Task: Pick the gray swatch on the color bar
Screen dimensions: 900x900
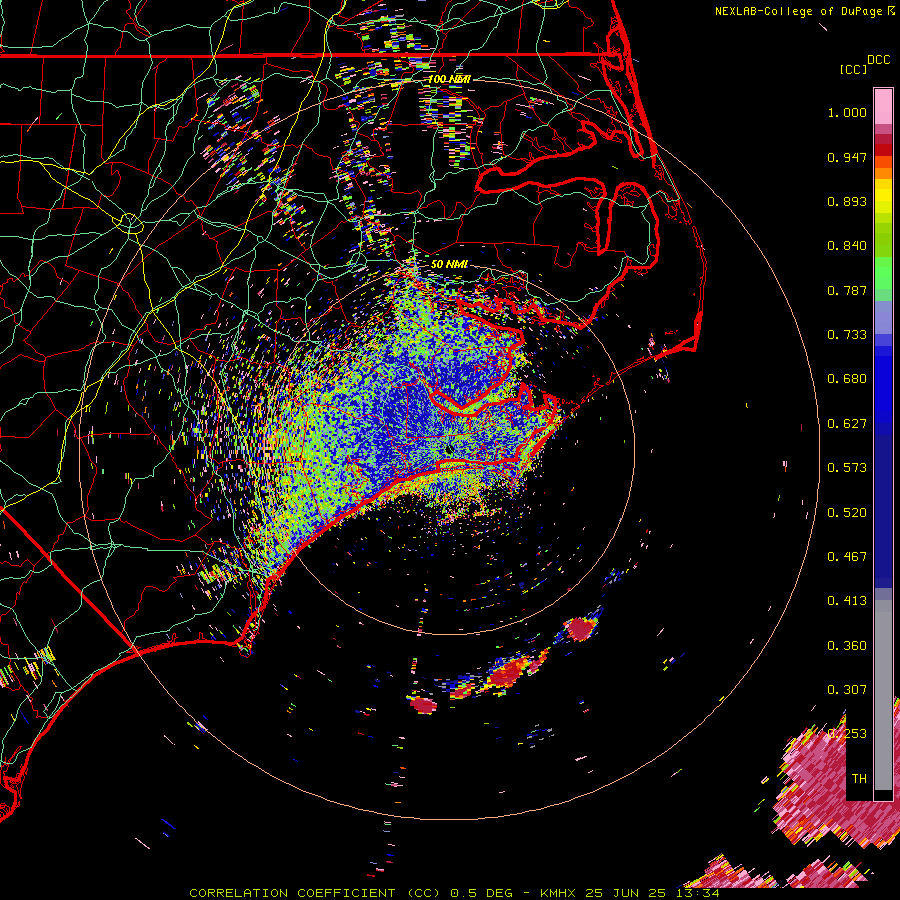Action: point(883,695)
